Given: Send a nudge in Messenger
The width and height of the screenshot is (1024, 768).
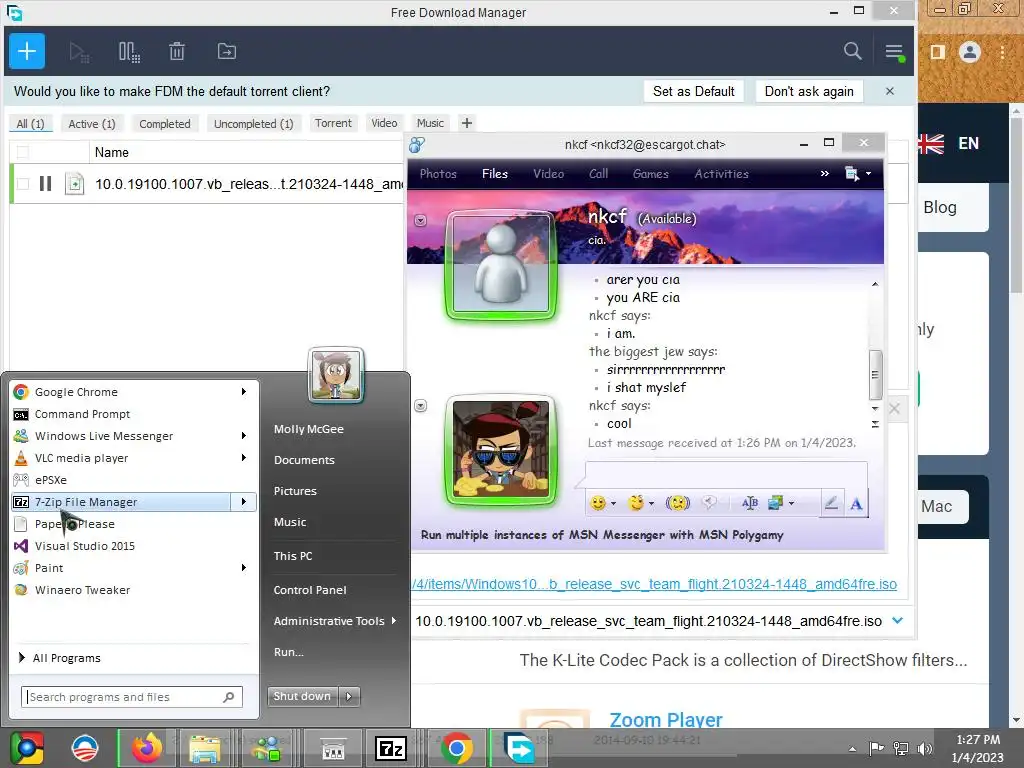Looking at the screenshot, I should [x=677, y=502].
